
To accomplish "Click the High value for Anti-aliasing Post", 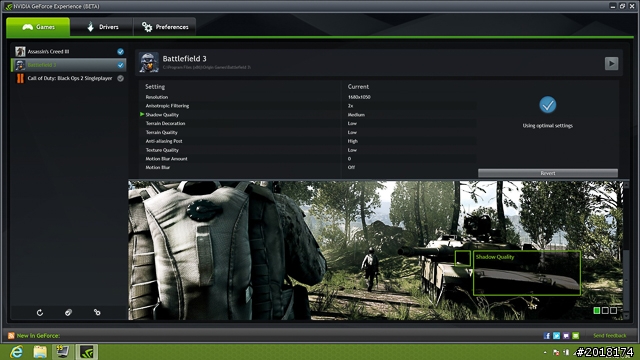I will (352, 141).
